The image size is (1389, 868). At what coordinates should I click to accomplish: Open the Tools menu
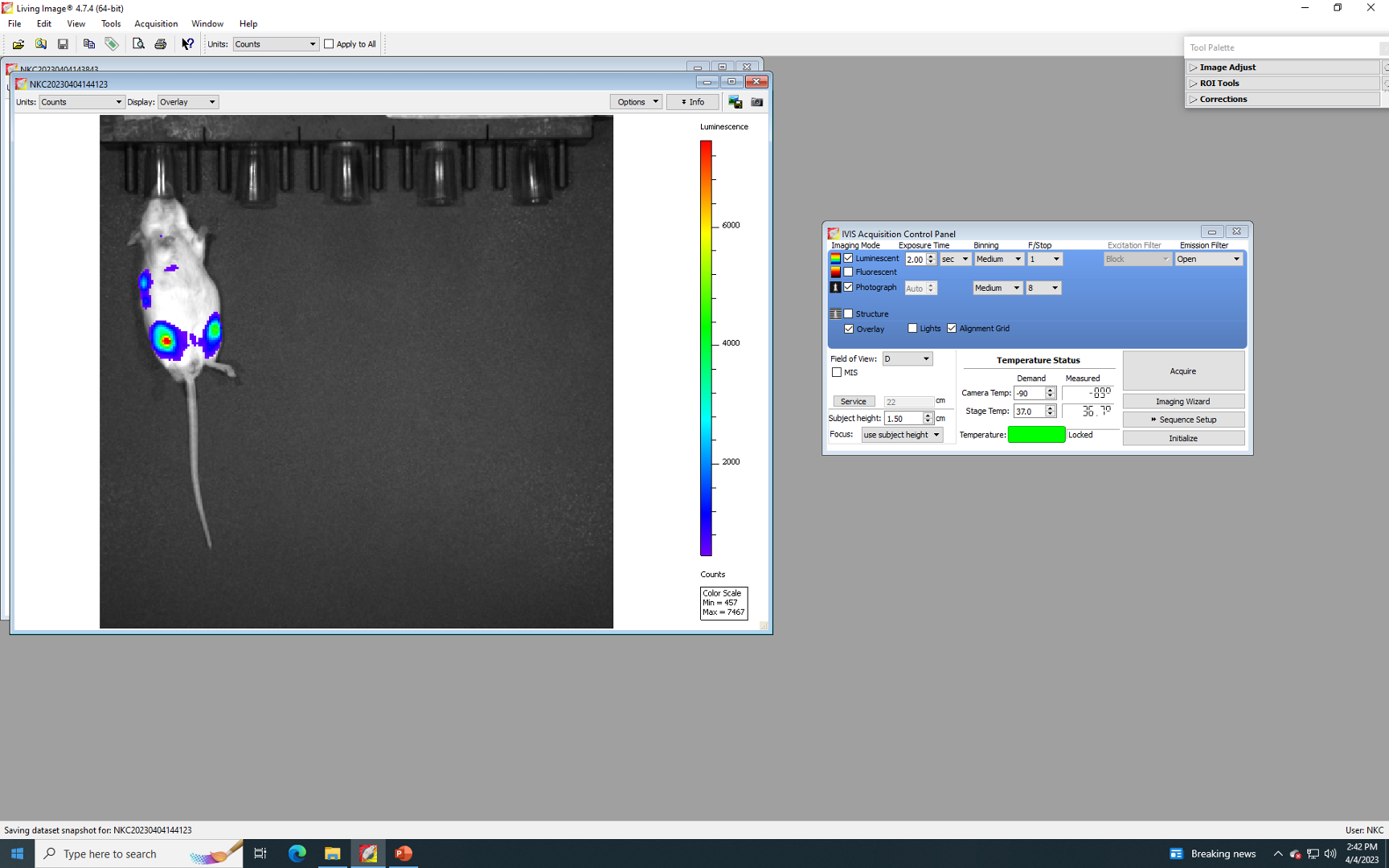[111, 24]
